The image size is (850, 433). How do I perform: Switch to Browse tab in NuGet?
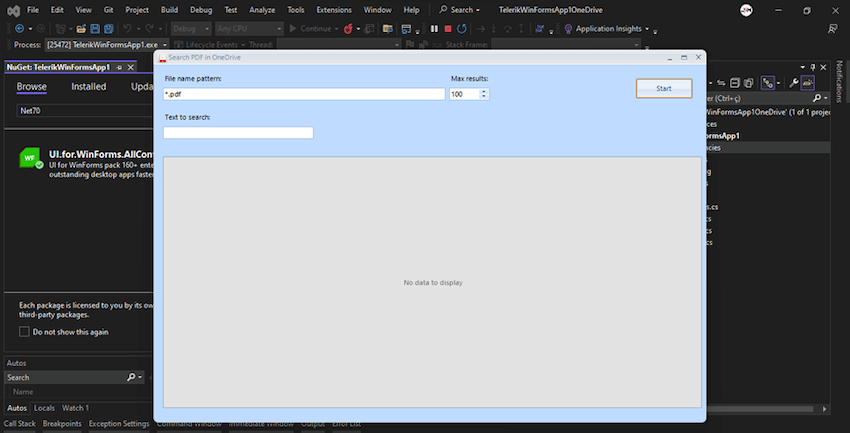(31, 87)
